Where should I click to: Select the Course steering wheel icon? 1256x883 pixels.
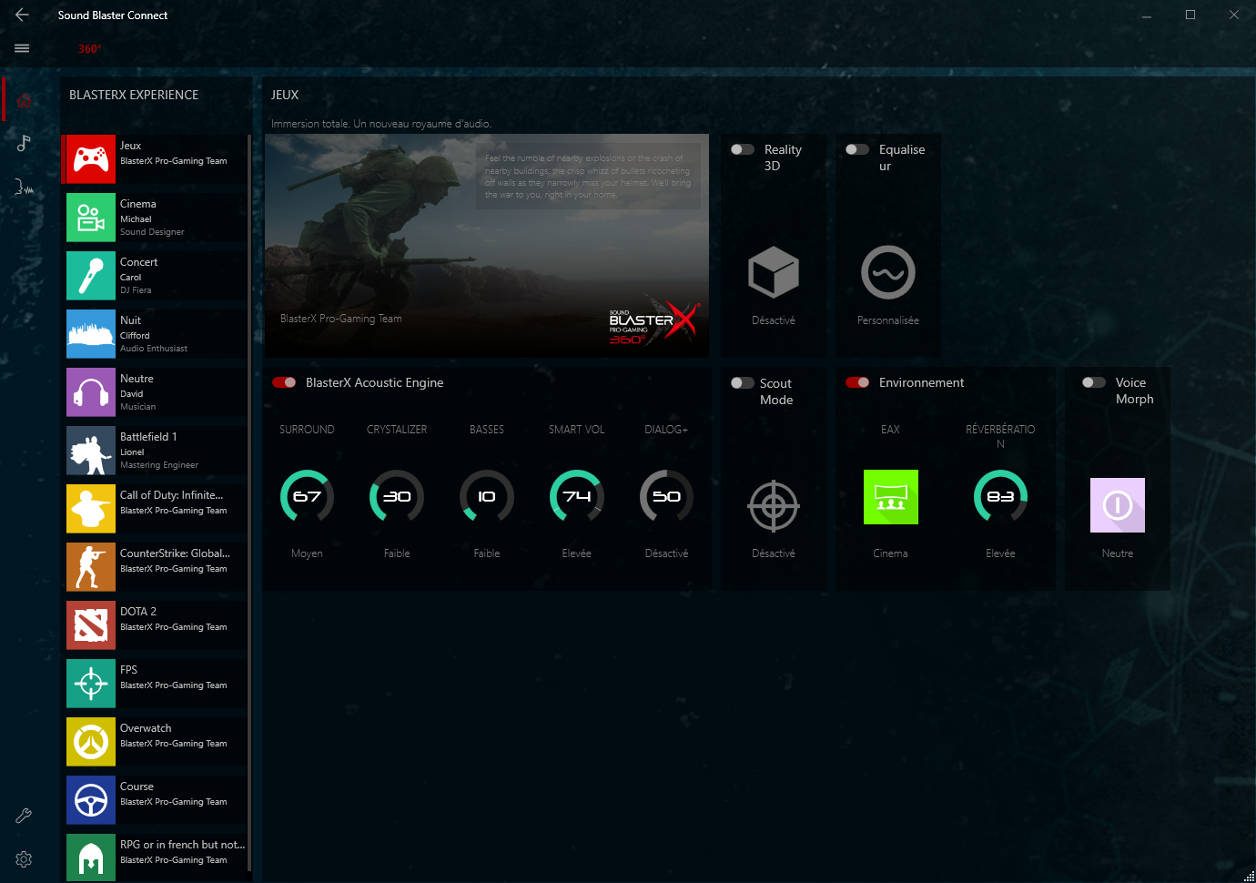coord(91,800)
